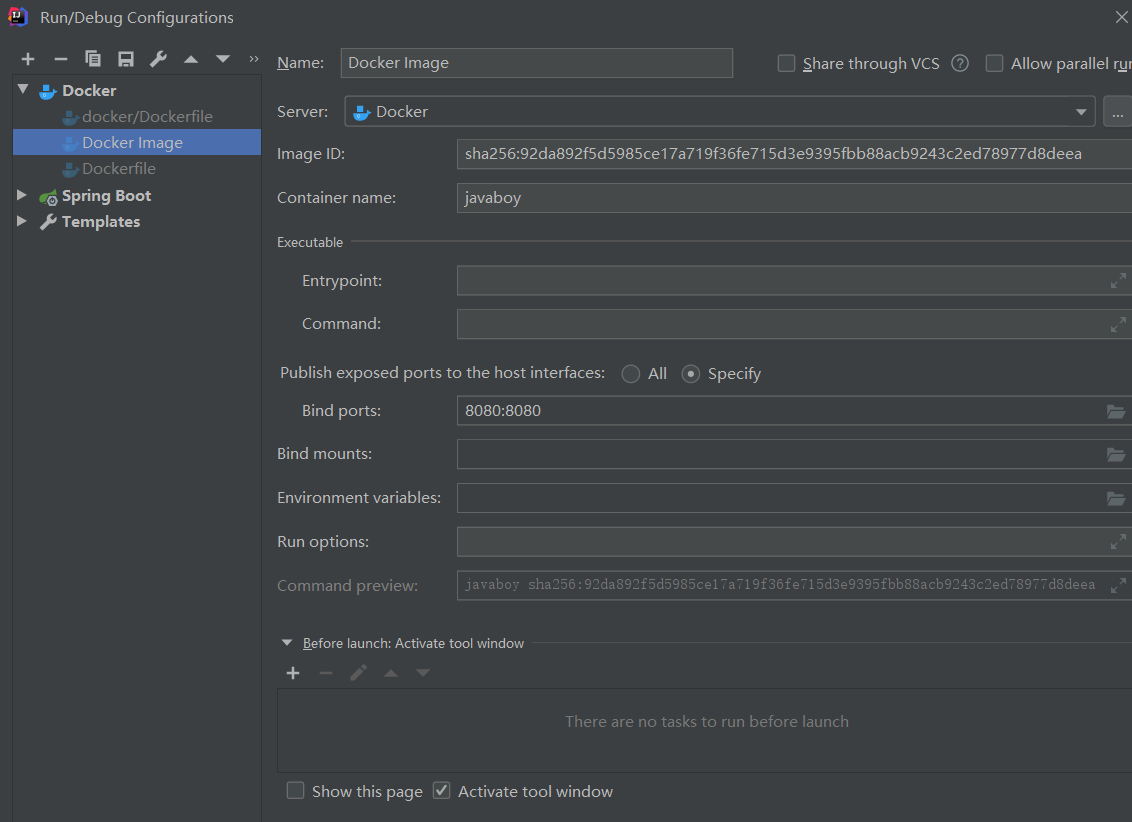
Task: Click the browse folder icon in Bind ports
Action: tap(1116, 411)
